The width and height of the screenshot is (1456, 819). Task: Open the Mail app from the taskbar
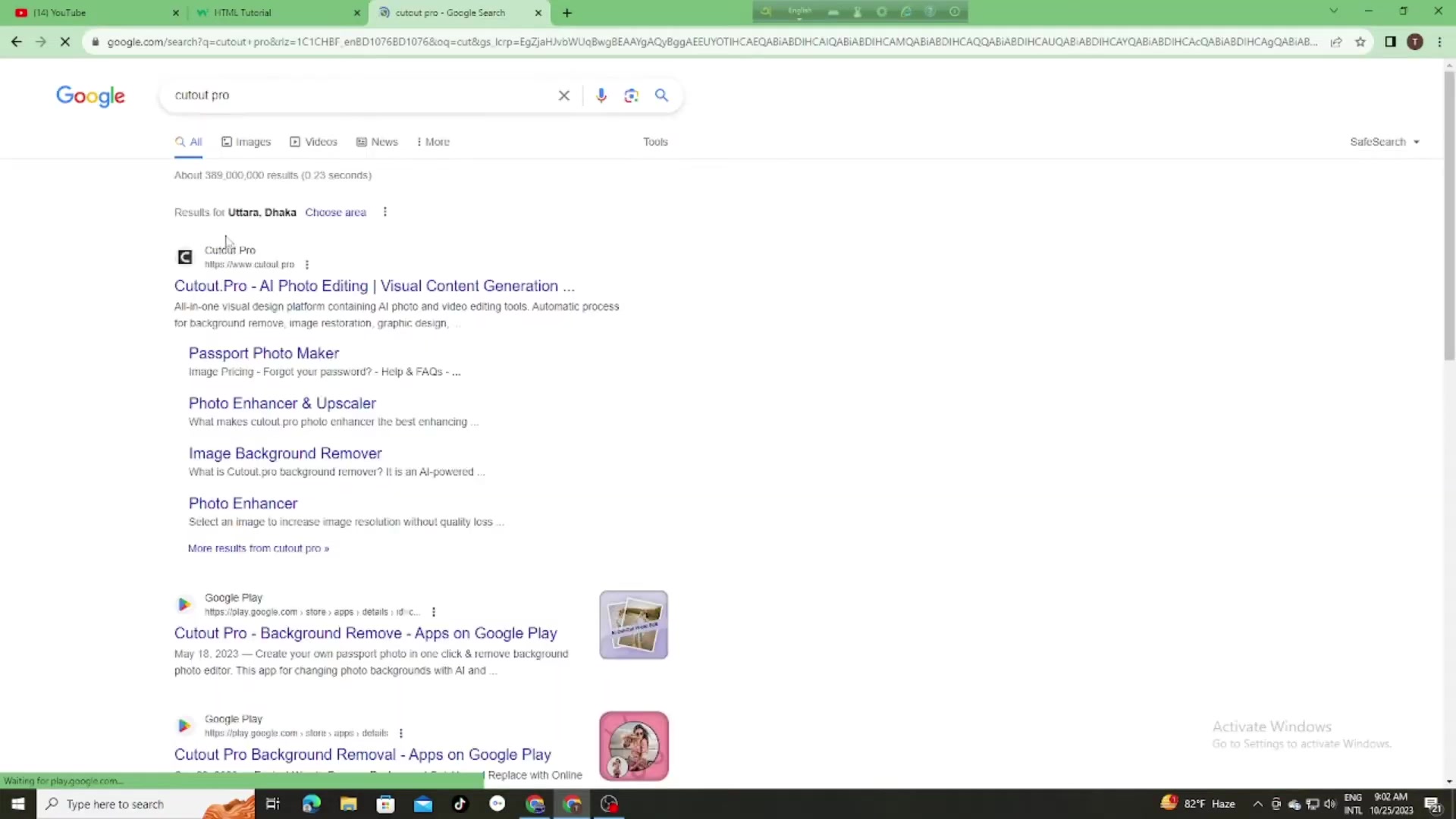[x=422, y=804]
